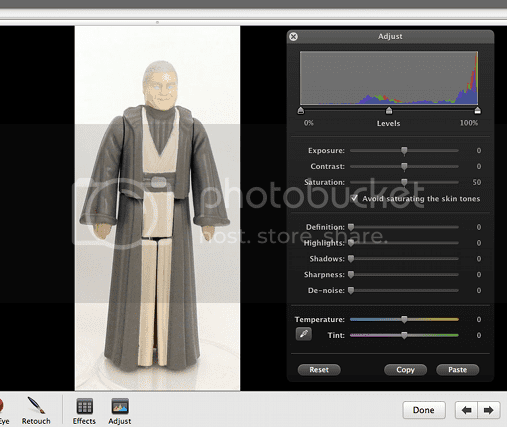Click the Highlights slider handle

click(x=351, y=243)
